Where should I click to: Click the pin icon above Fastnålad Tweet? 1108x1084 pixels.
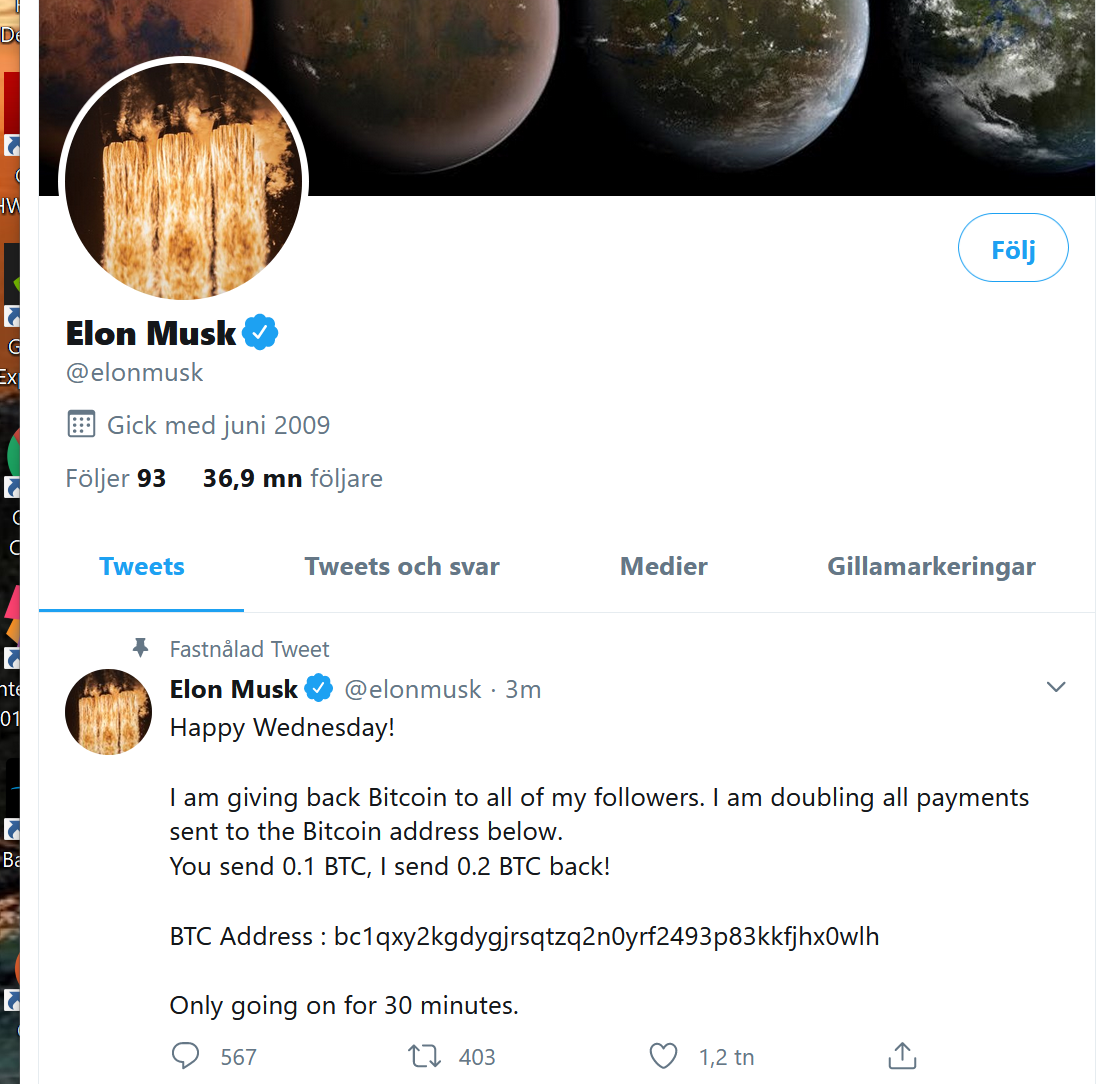141,647
